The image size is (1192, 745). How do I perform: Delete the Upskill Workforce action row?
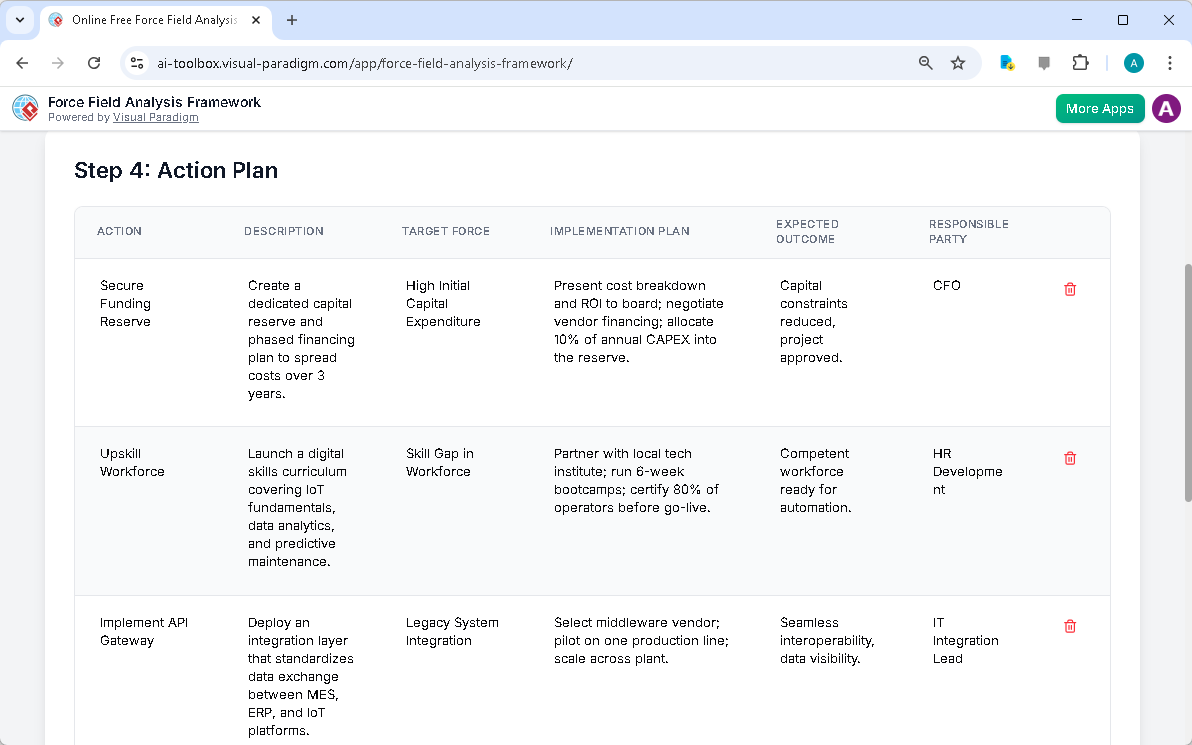coord(1070,458)
